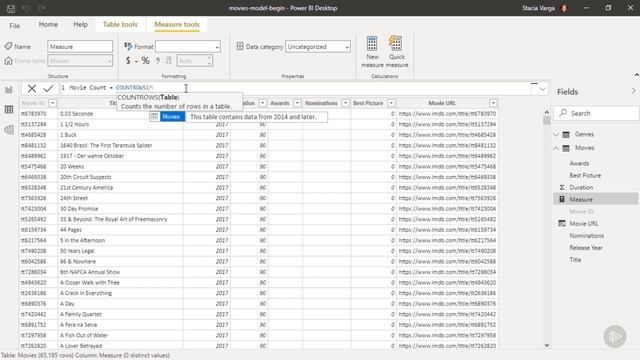Select the Awards field

point(579,163)
